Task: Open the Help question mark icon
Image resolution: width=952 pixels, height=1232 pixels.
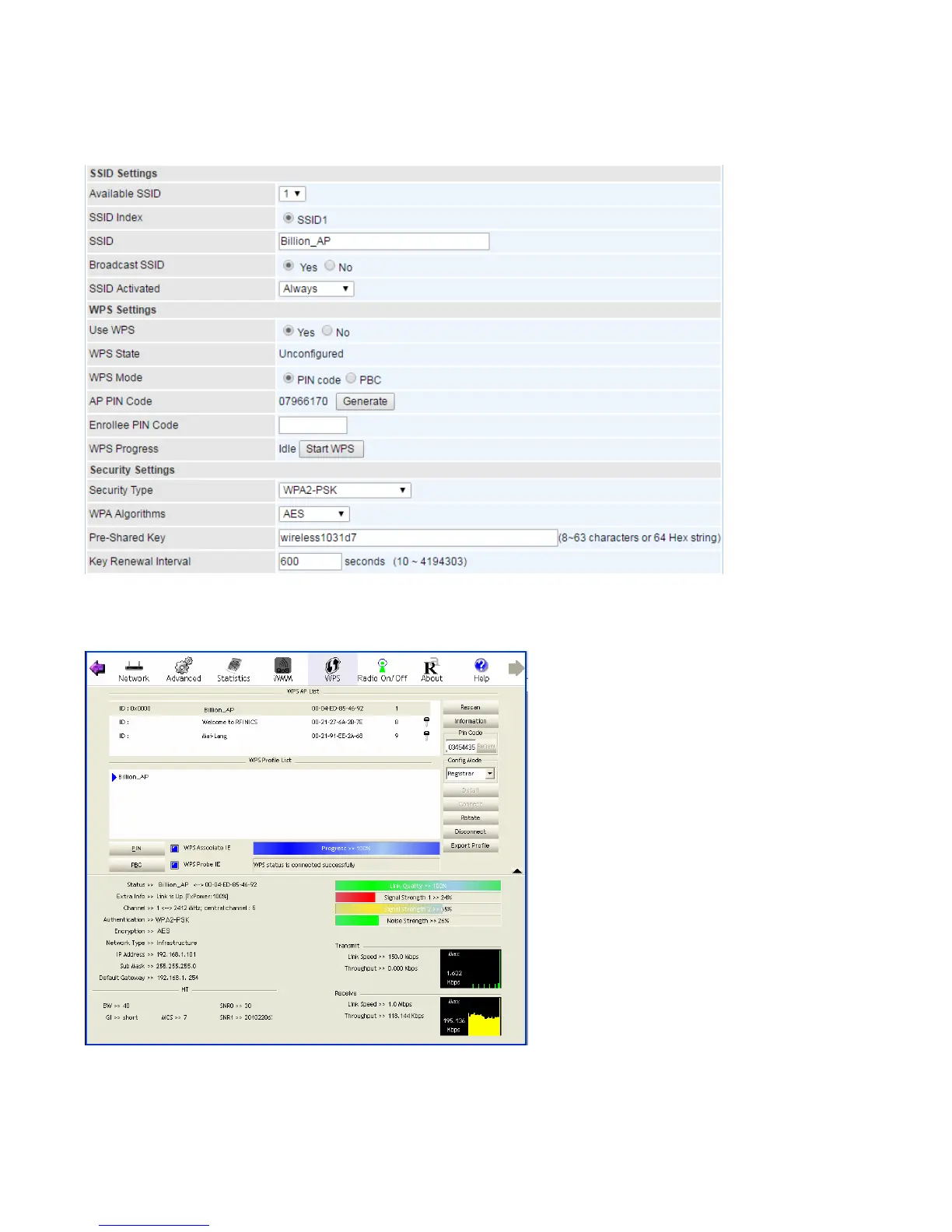Action: pos(481,668)
